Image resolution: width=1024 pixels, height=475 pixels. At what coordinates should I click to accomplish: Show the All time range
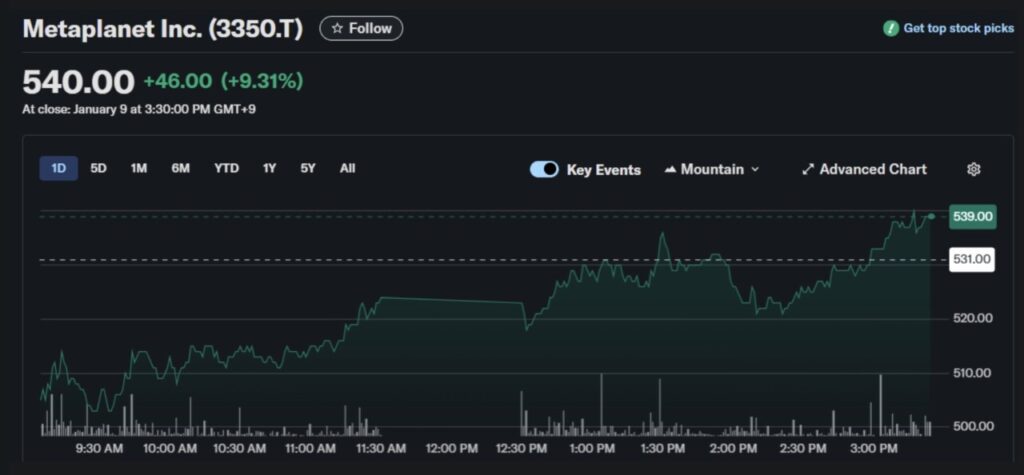(x=347, y=168)
